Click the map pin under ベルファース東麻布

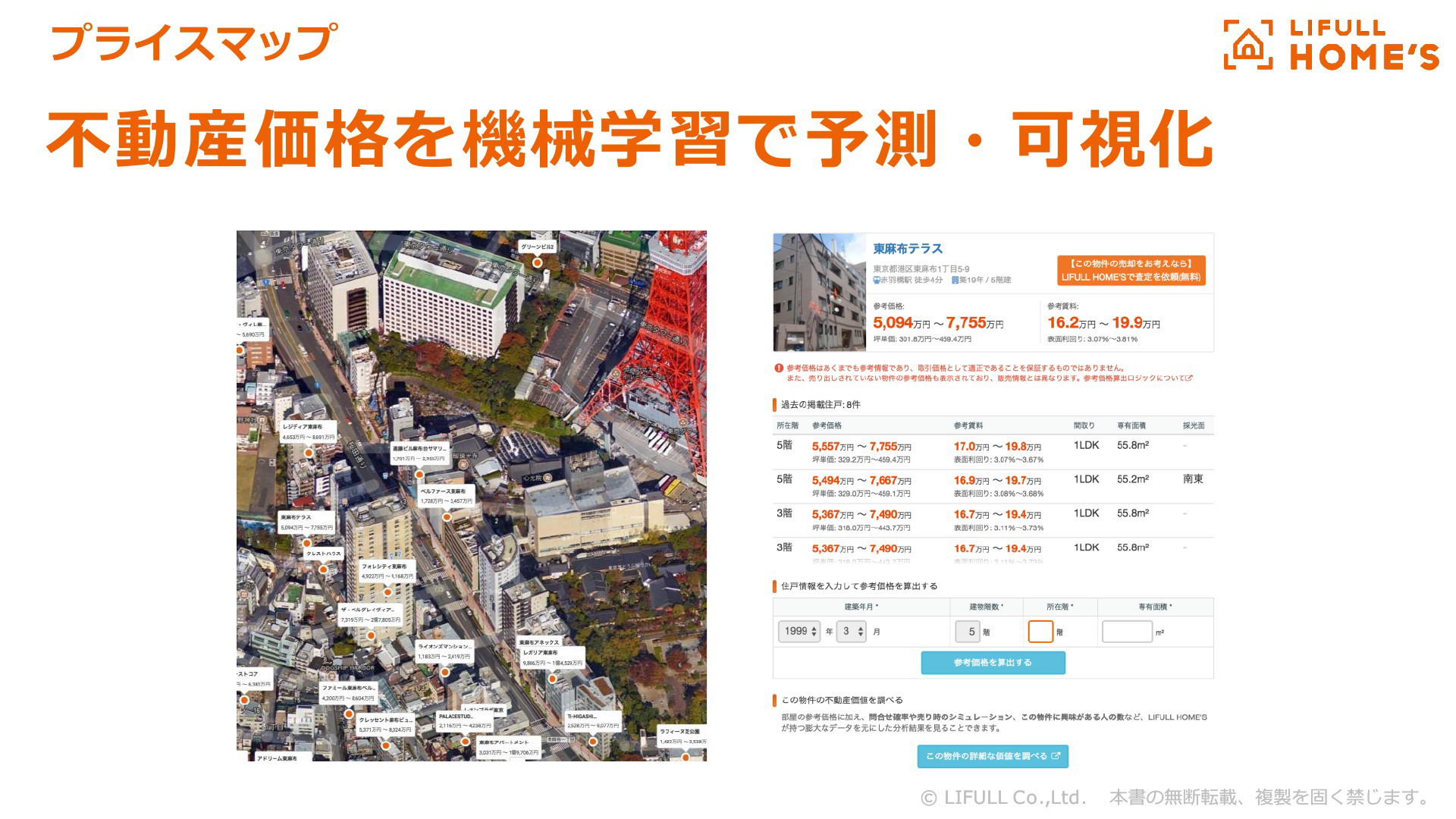click(447, 517)
